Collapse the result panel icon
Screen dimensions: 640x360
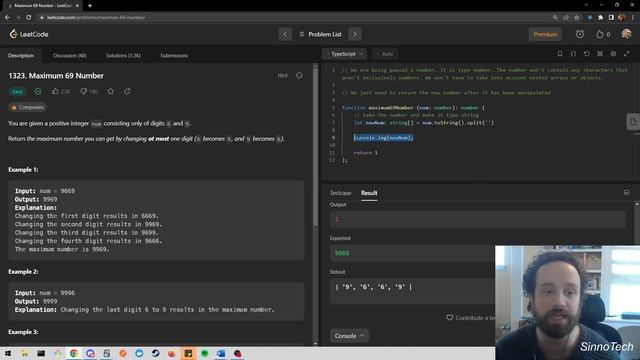pyautogui.click(x=627, y=192)
